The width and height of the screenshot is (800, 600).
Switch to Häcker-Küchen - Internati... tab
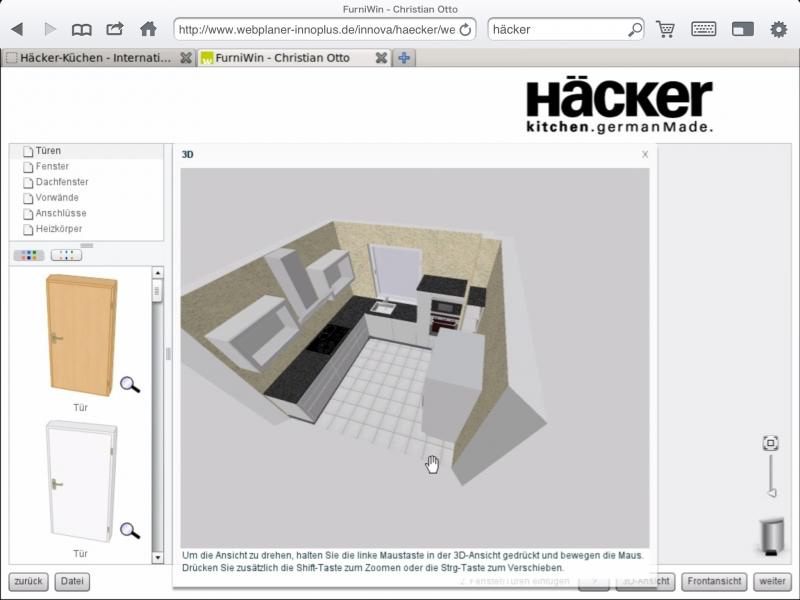coord(95,58)
